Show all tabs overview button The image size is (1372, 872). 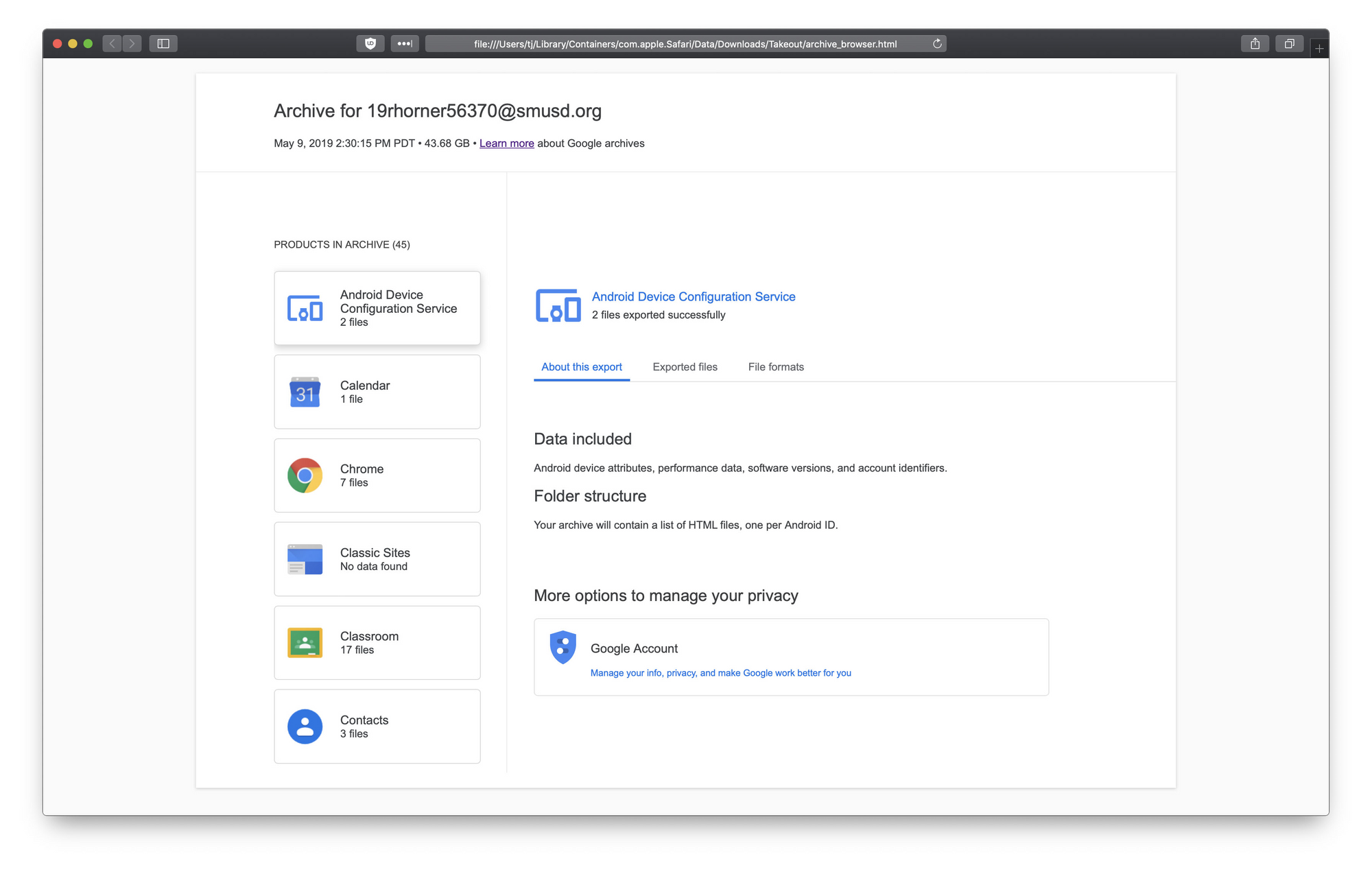coord(1289,44)
